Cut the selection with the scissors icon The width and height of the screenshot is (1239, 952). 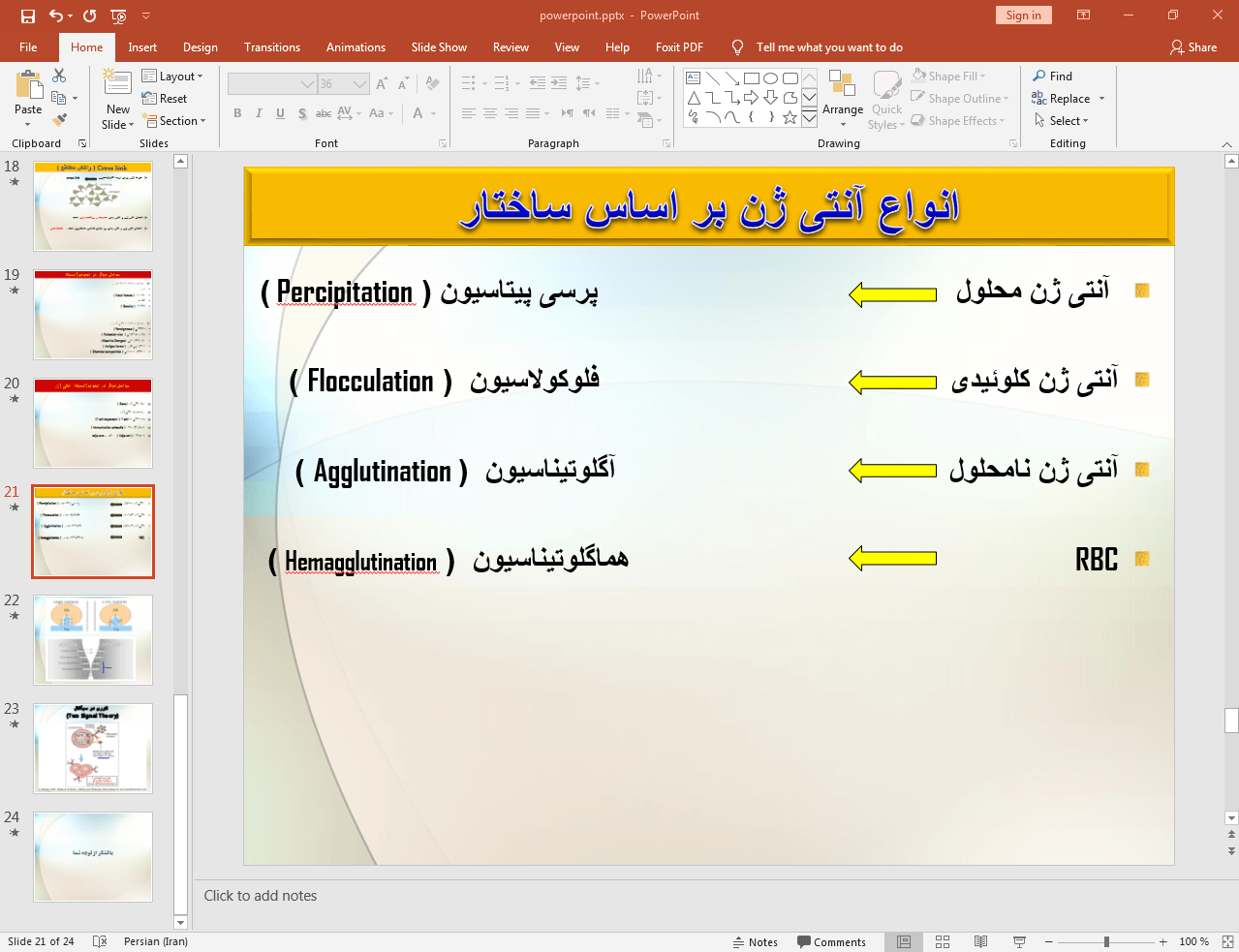click(x=59, y=75)
